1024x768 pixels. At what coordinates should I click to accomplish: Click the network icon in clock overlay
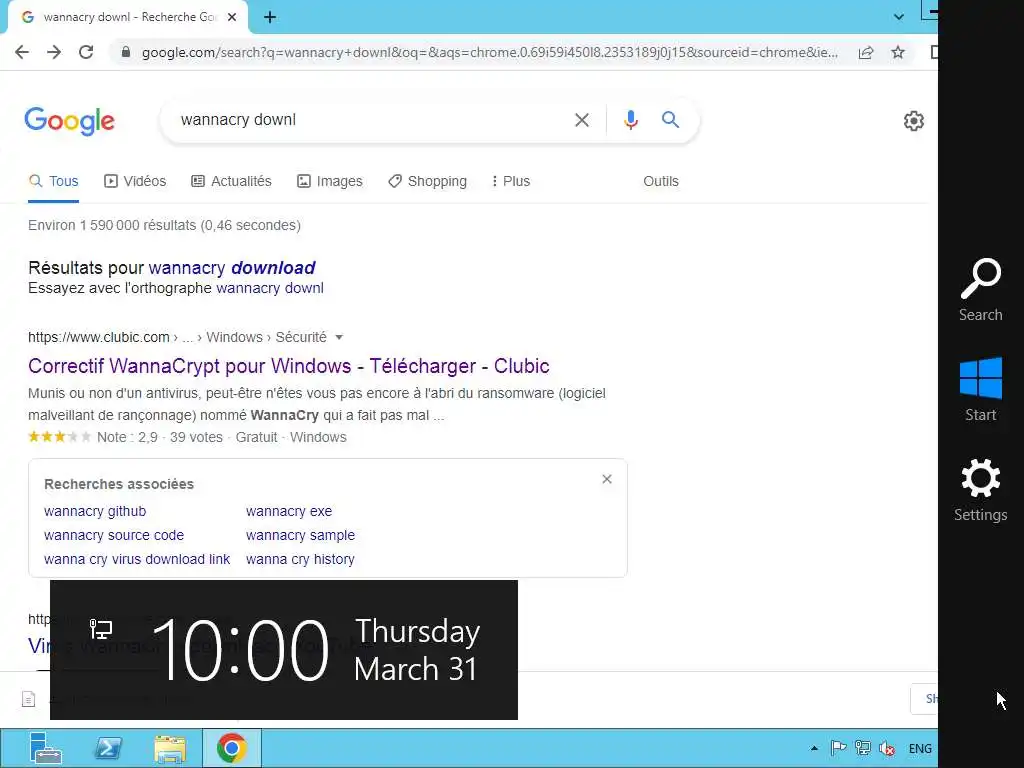[x=101, y=630]
